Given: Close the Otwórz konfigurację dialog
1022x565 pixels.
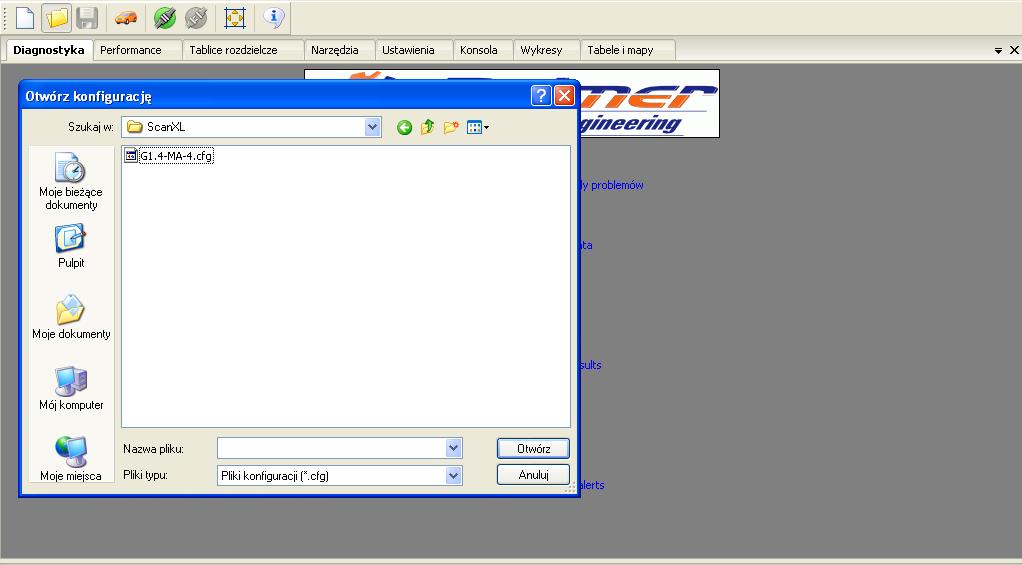Looking at the screenshot, I should (564, 96).
